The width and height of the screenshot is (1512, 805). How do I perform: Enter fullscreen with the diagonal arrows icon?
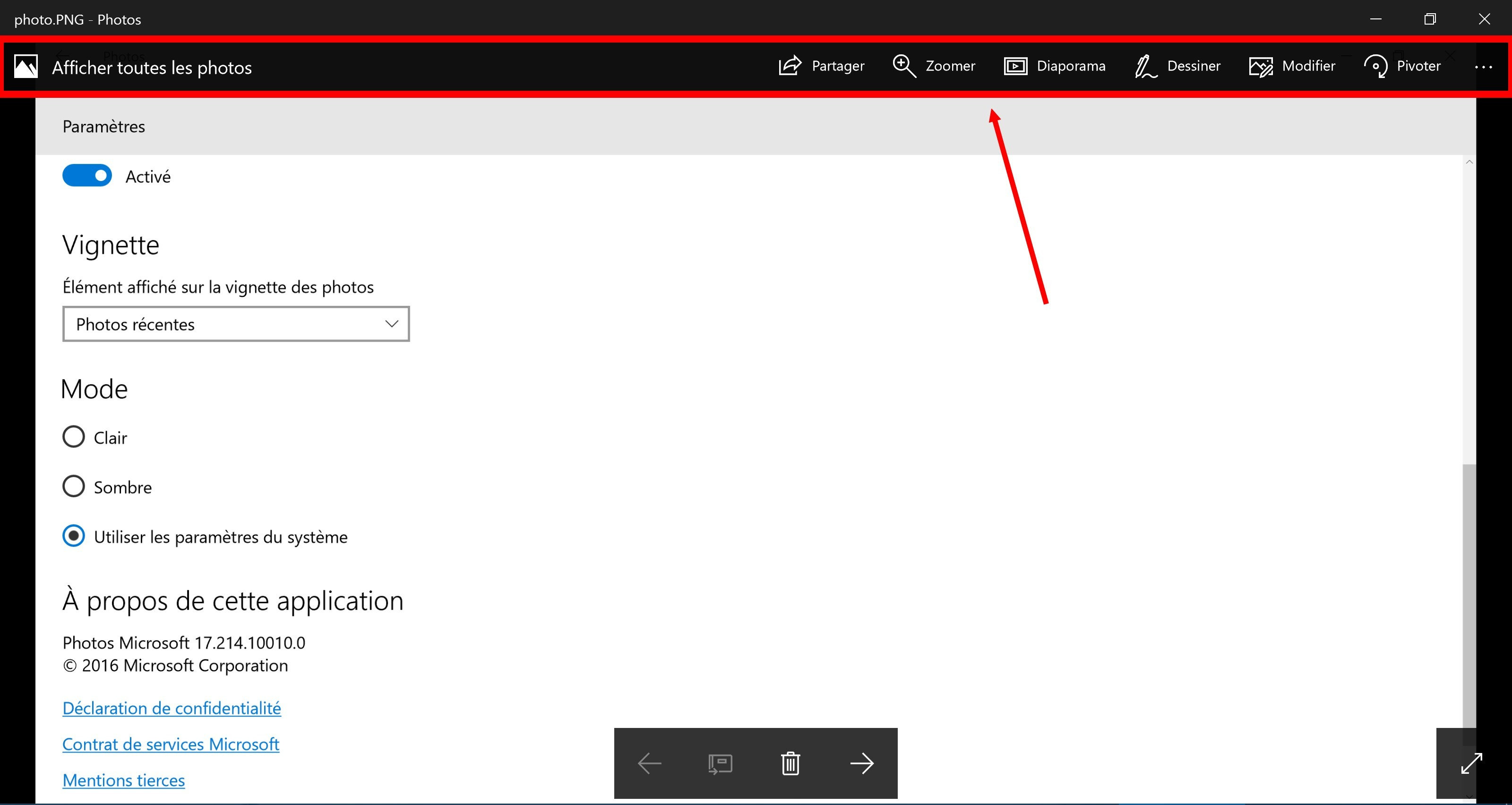pos(1471,763)
